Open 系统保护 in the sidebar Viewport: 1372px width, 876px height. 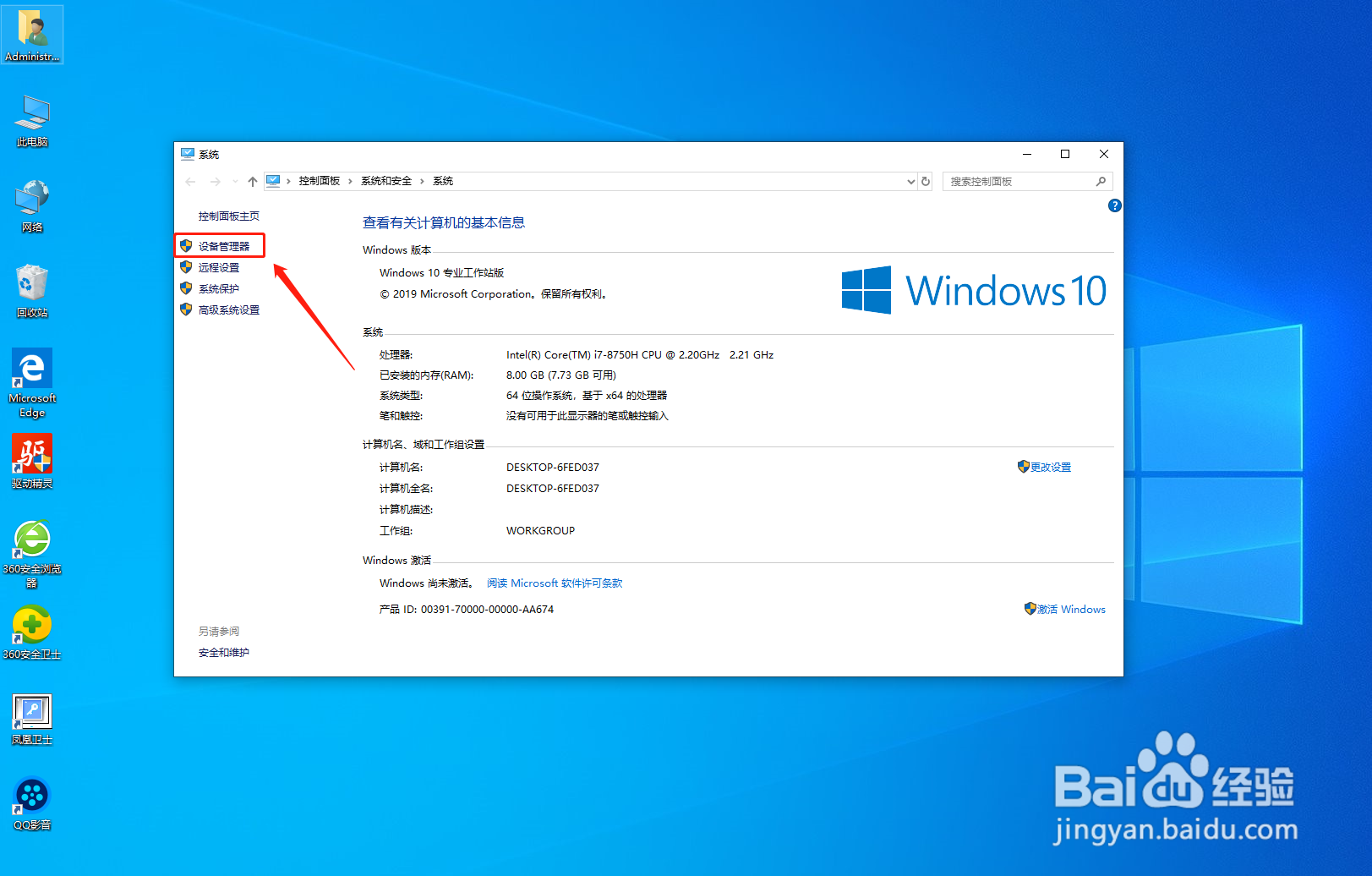(x=219, y=288)
